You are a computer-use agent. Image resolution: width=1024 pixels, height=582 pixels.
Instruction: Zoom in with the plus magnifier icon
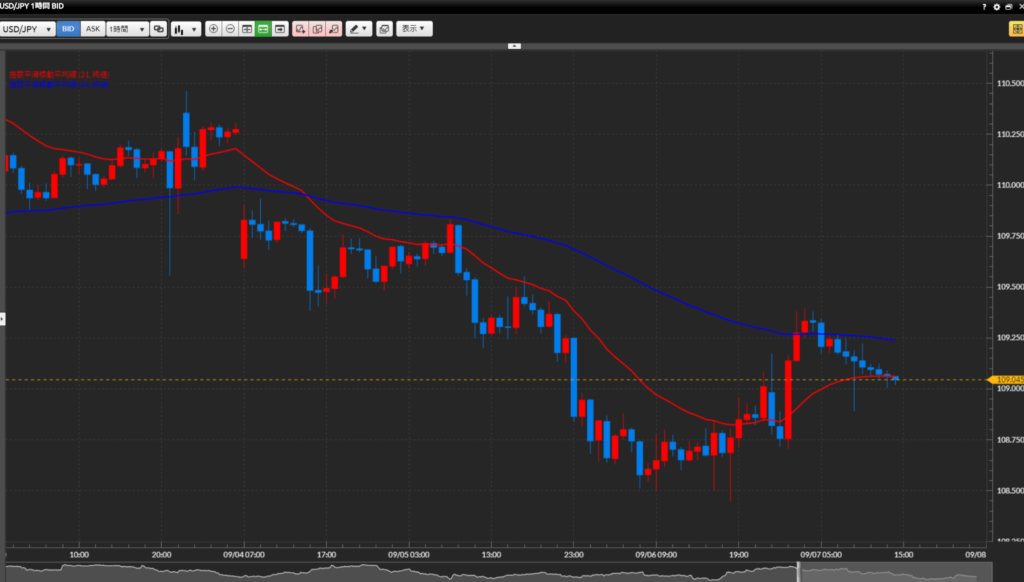point(213,29)
